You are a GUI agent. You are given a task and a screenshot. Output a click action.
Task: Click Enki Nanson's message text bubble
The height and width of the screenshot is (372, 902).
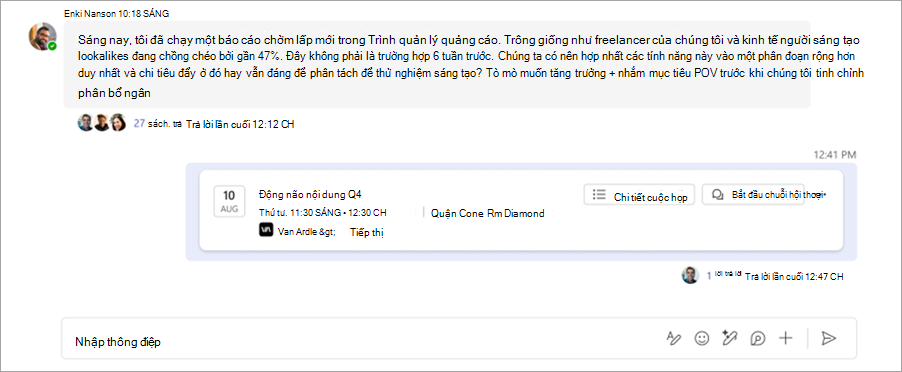point(437,64)
